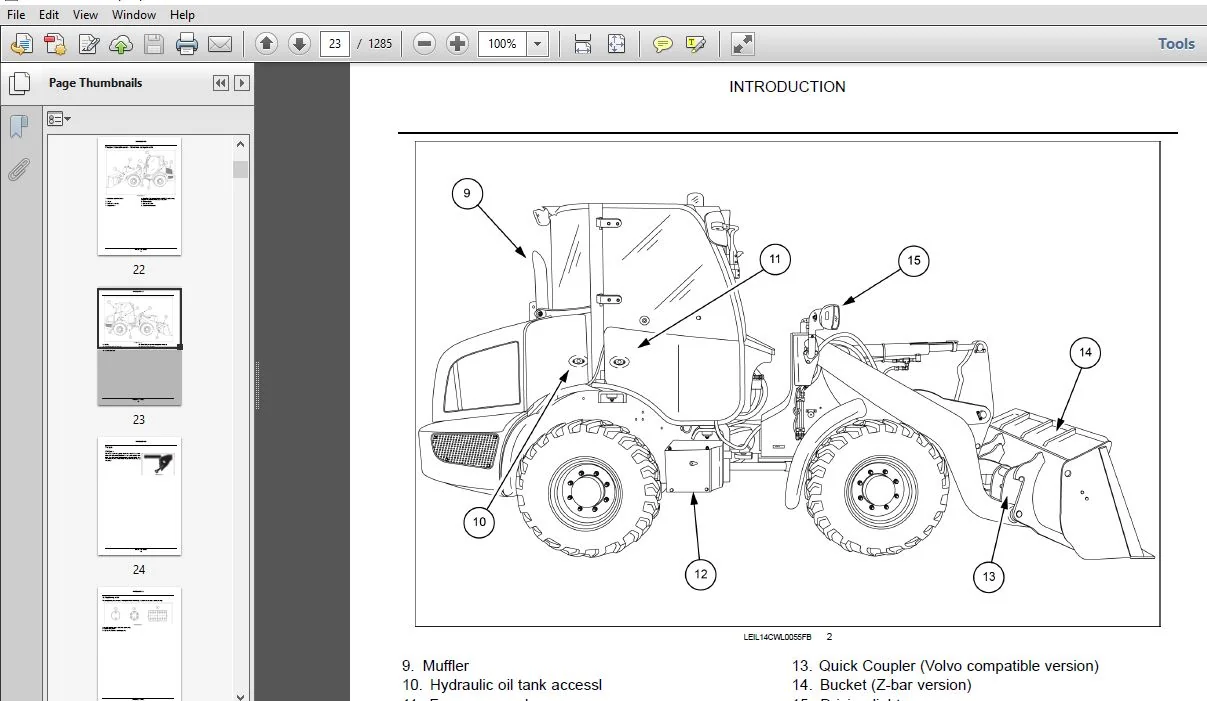
Task: Open the edit/sign document toolbar icon
Action: (x=89, y=44)
